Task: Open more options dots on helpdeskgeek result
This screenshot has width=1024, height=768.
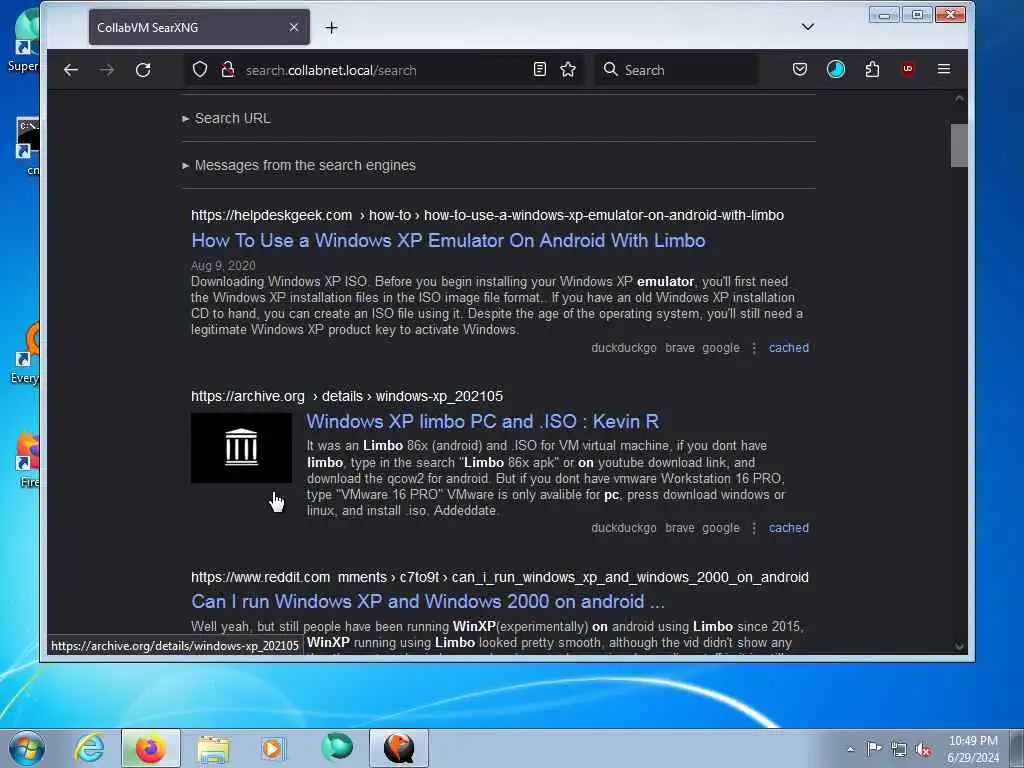Action: click(x=754, y=348)
